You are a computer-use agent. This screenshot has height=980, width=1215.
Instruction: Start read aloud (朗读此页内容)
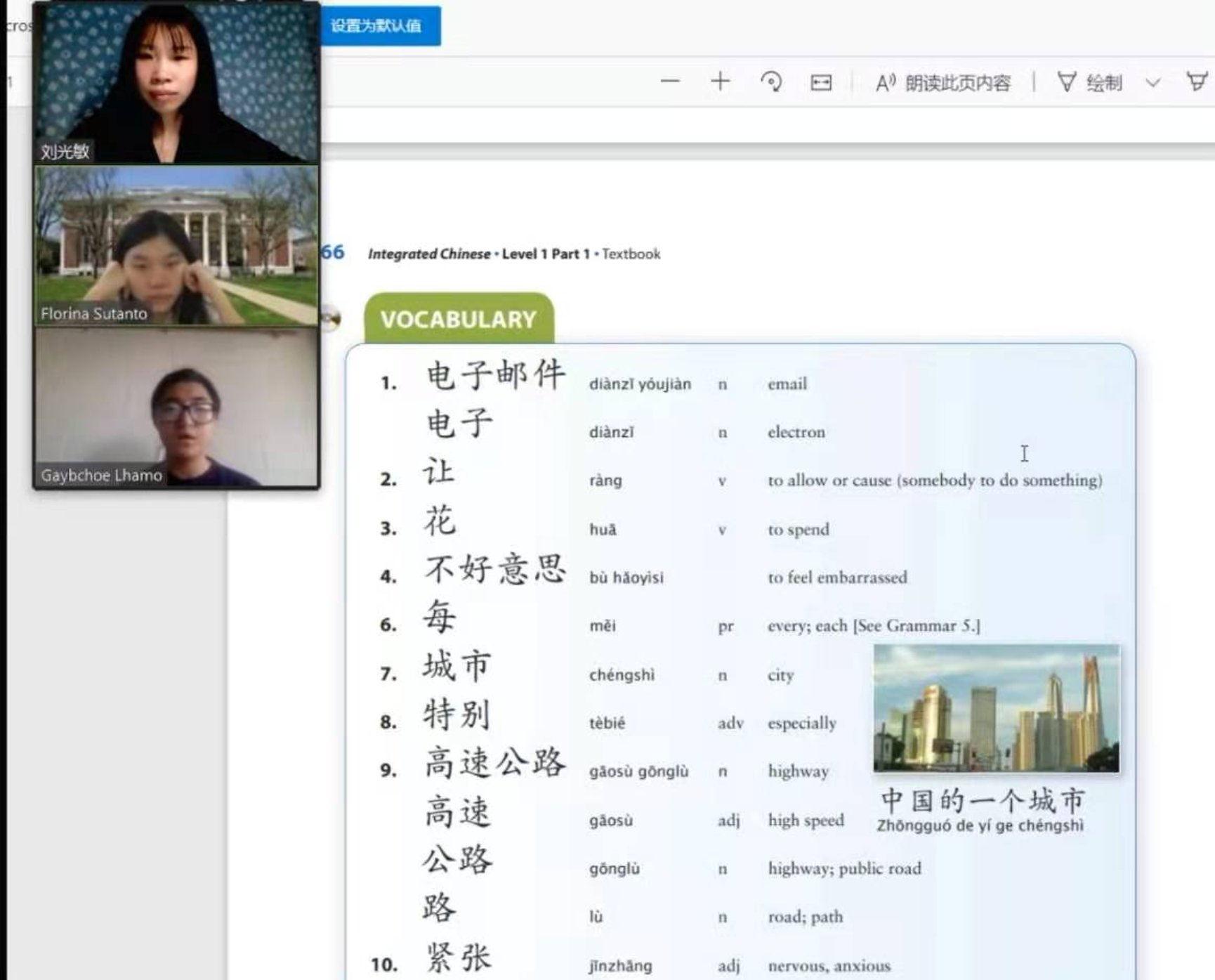pos(943,83)
